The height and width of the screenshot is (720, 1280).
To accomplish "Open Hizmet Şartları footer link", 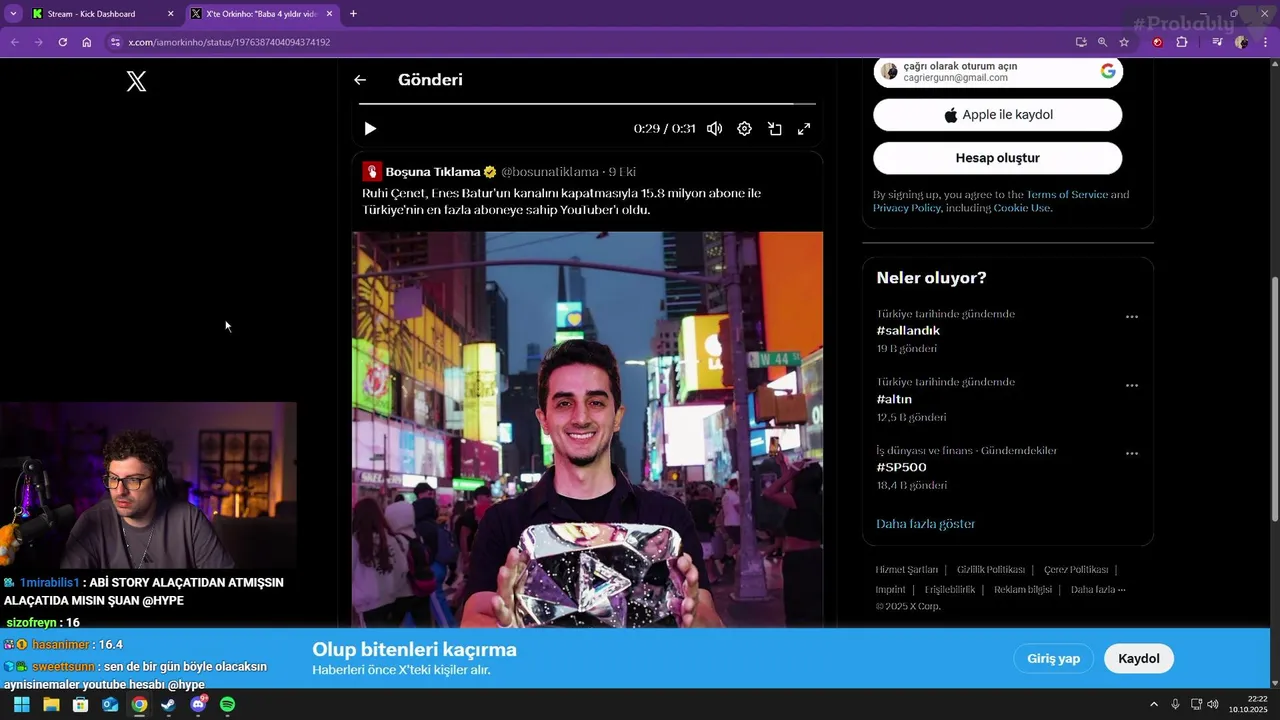I will (x=906, y=570).
